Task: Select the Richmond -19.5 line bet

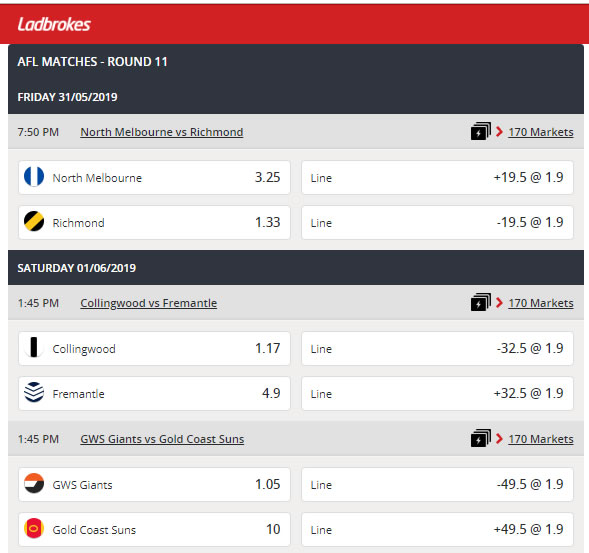Action: point(438,222)
